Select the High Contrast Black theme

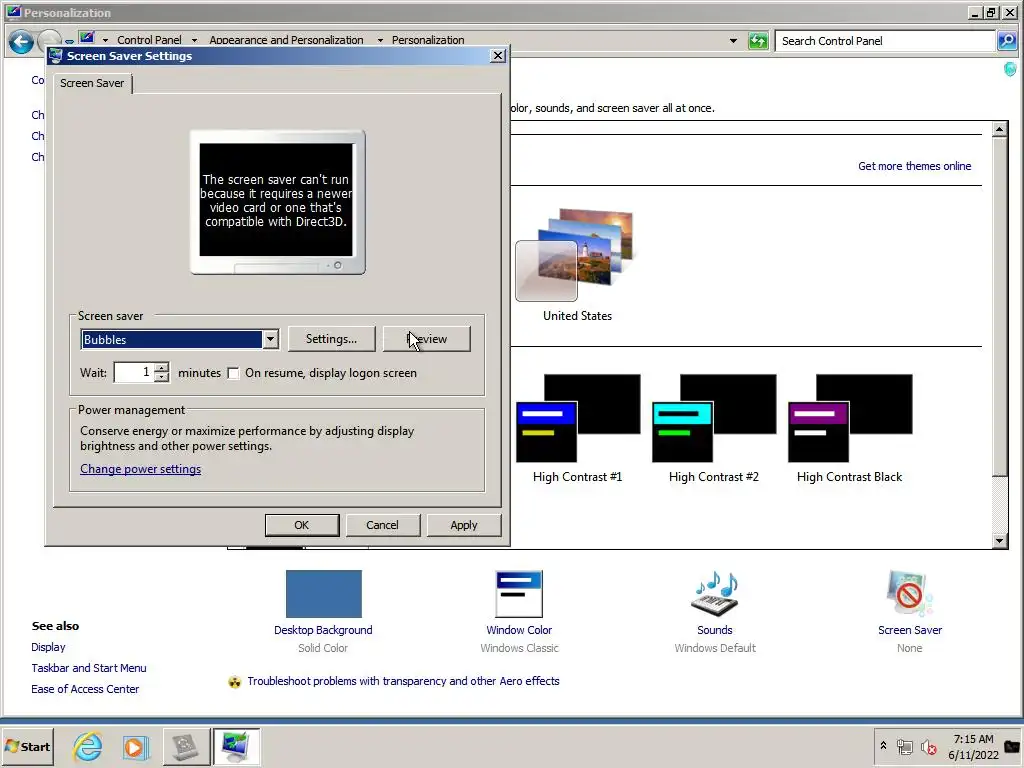(x=850, y=418)
